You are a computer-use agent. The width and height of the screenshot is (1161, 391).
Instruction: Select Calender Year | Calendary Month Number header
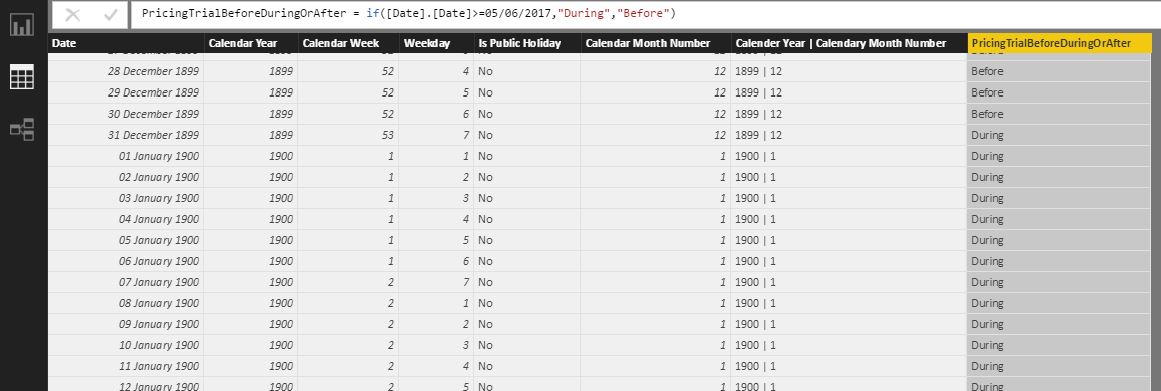[x=849, y=43]
